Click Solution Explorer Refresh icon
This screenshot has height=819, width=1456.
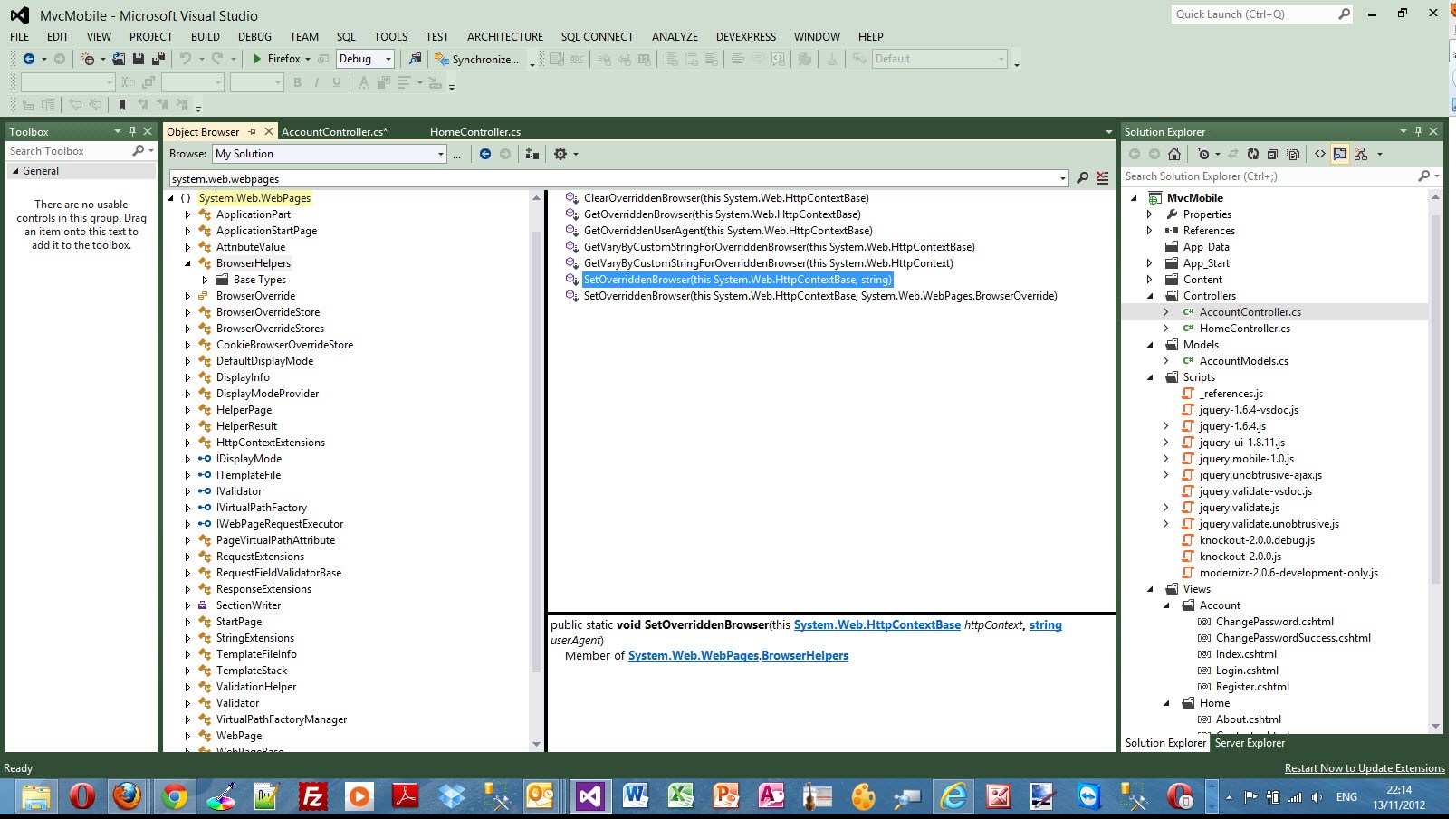click(1253, 154)
